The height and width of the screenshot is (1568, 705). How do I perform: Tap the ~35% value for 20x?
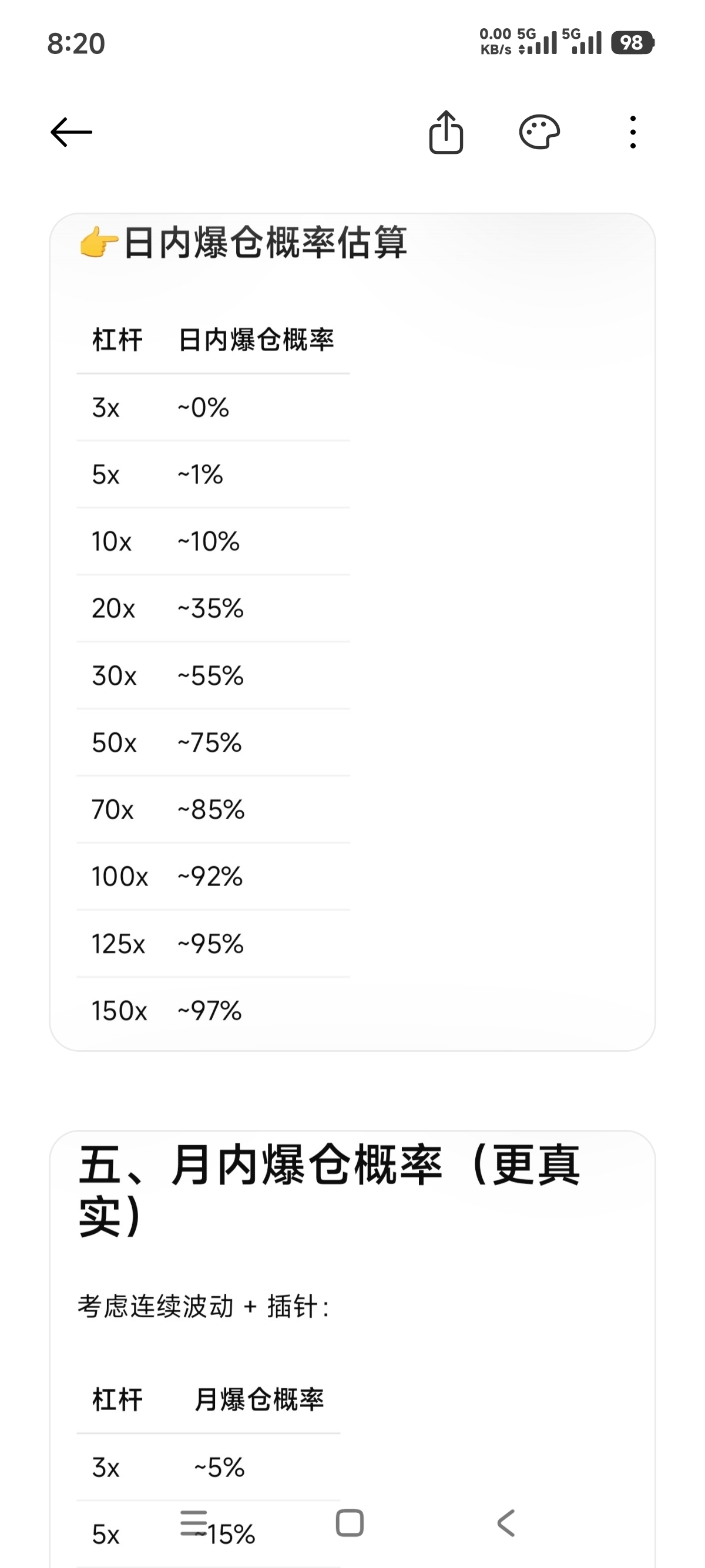click(x=211, y=608)
